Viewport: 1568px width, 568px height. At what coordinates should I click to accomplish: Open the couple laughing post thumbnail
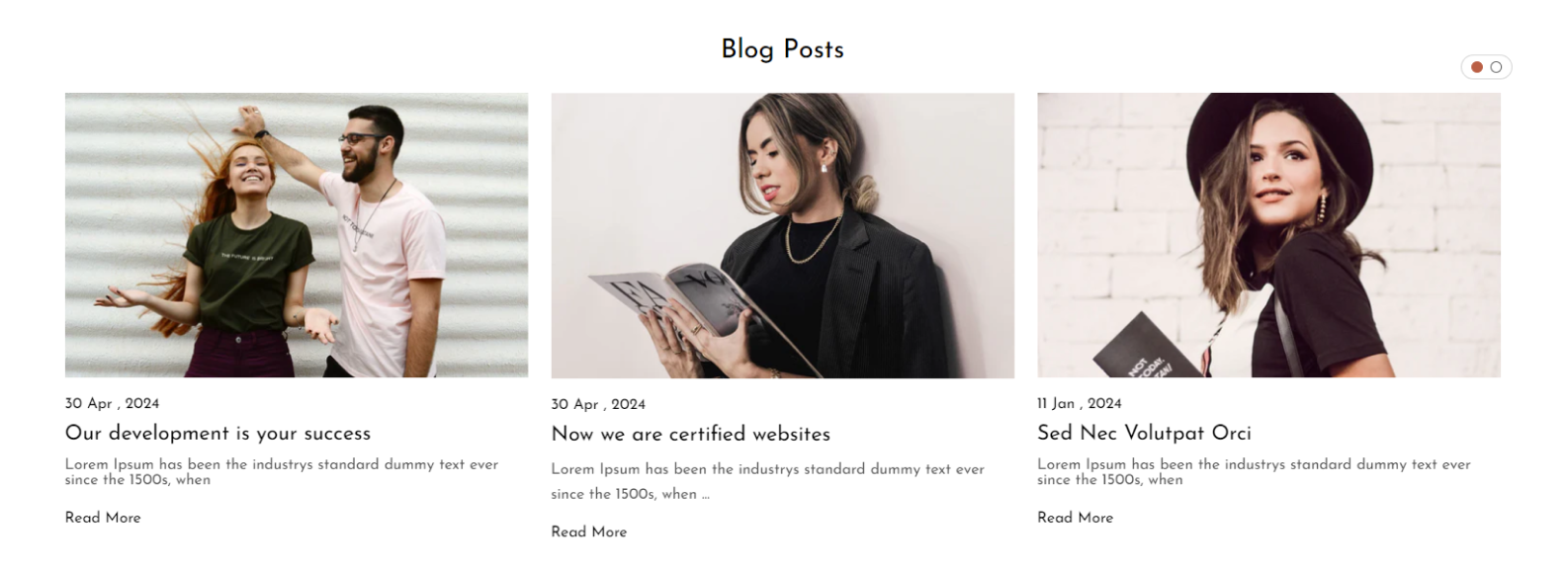297,235
